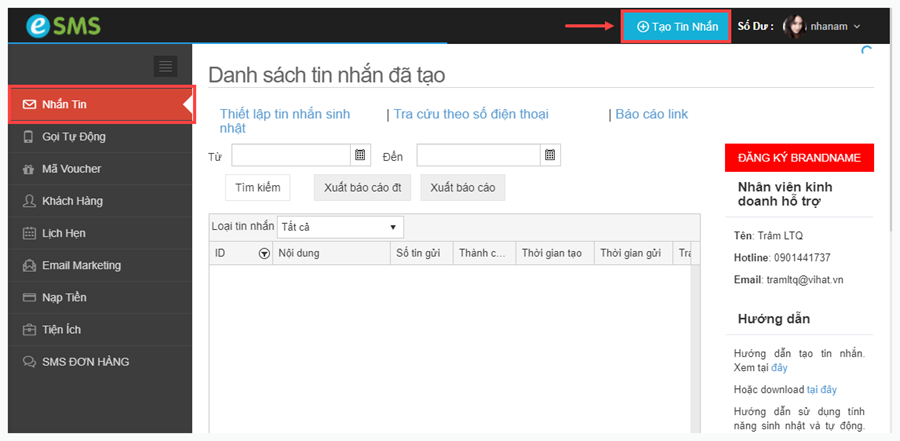Click the Số Dư balance label
900x441 pixels.
point(755,26)
